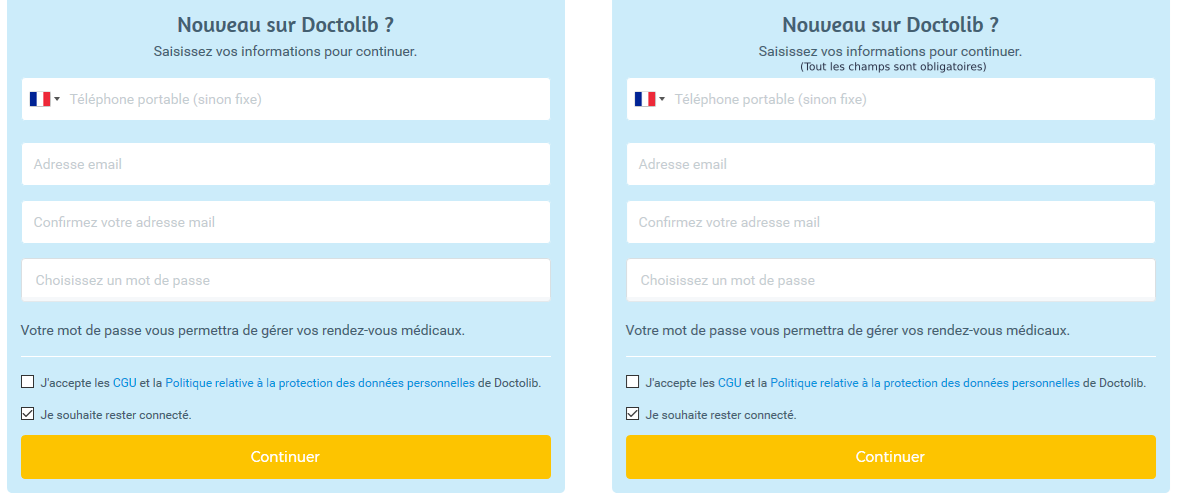
Task: Tick the CGU acceptance checkbox in left form
Action: [x=28, y=382]
